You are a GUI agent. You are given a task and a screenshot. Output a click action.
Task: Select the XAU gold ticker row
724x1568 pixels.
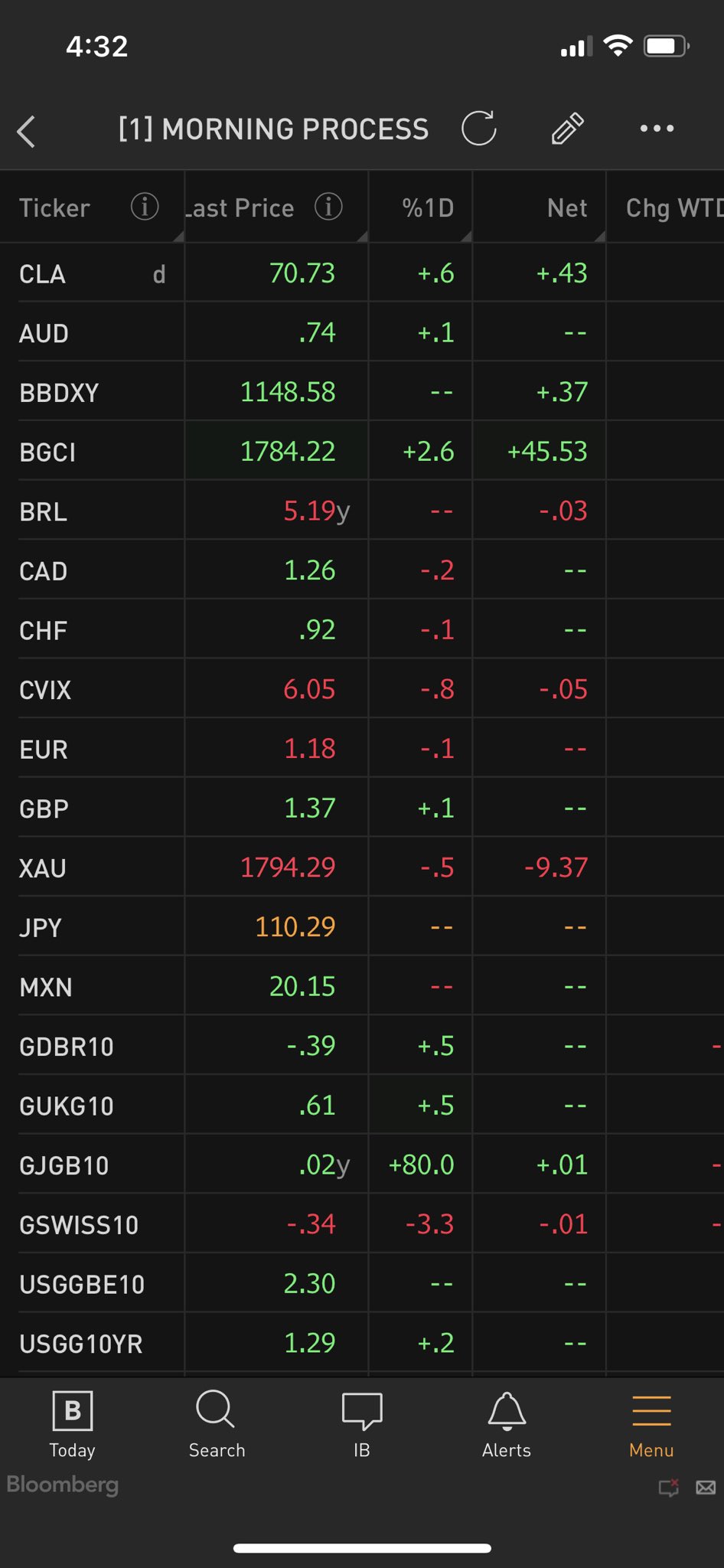pyautogui.click(x=43, y=869)
